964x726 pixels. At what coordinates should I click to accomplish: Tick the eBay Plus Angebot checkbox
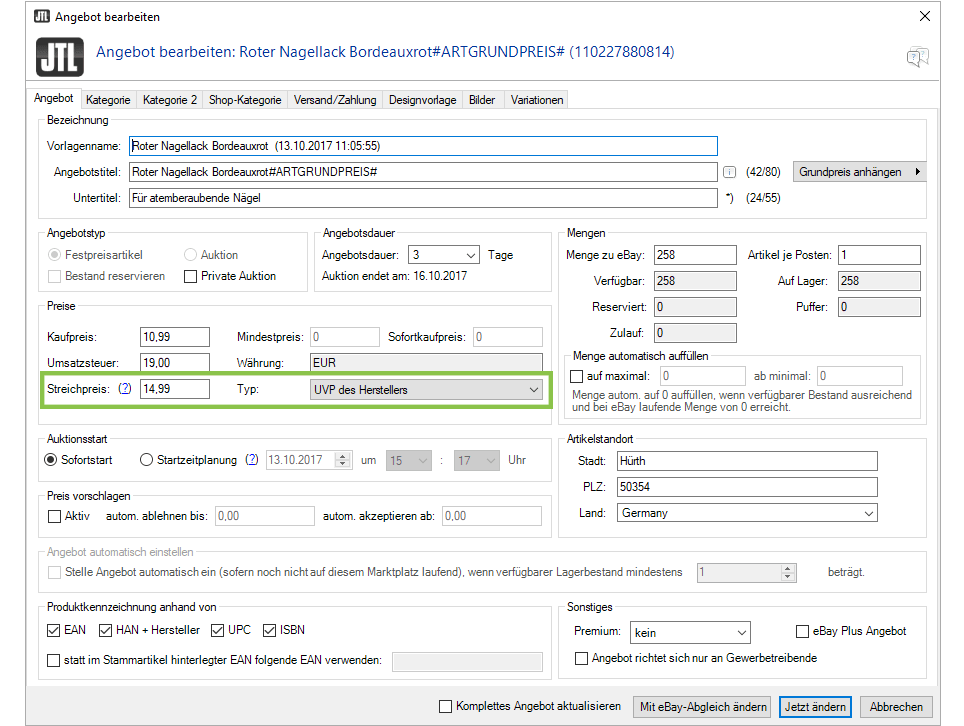(x=802, y=631)
